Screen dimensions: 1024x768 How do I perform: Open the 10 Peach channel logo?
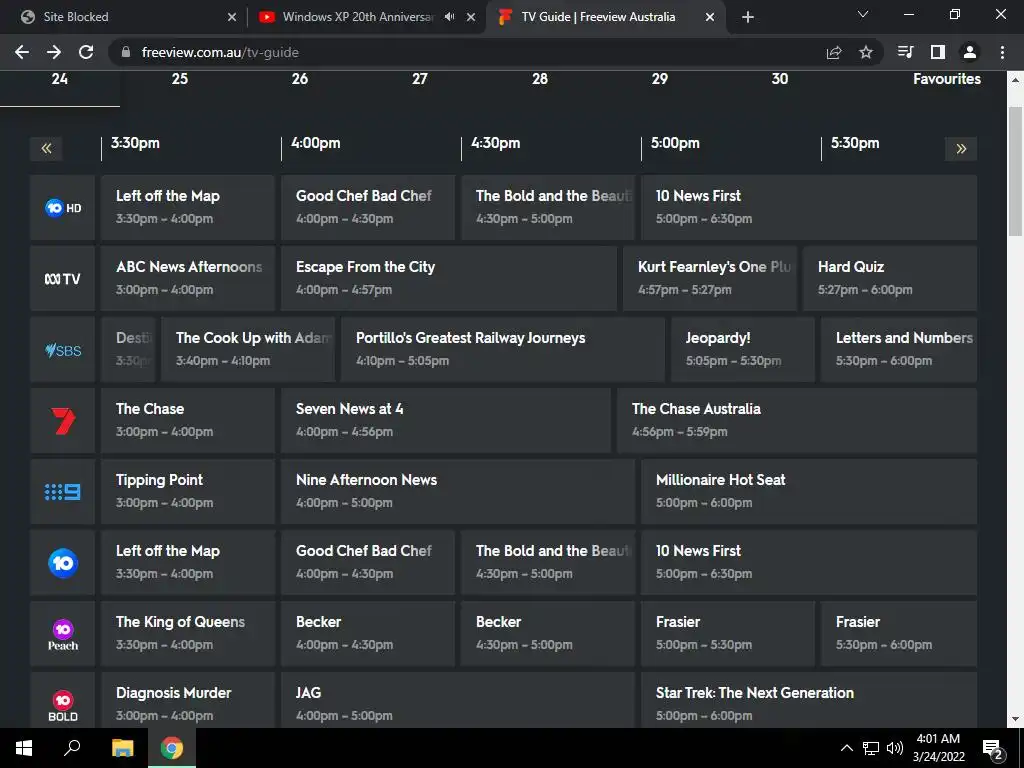pos(63,634)
